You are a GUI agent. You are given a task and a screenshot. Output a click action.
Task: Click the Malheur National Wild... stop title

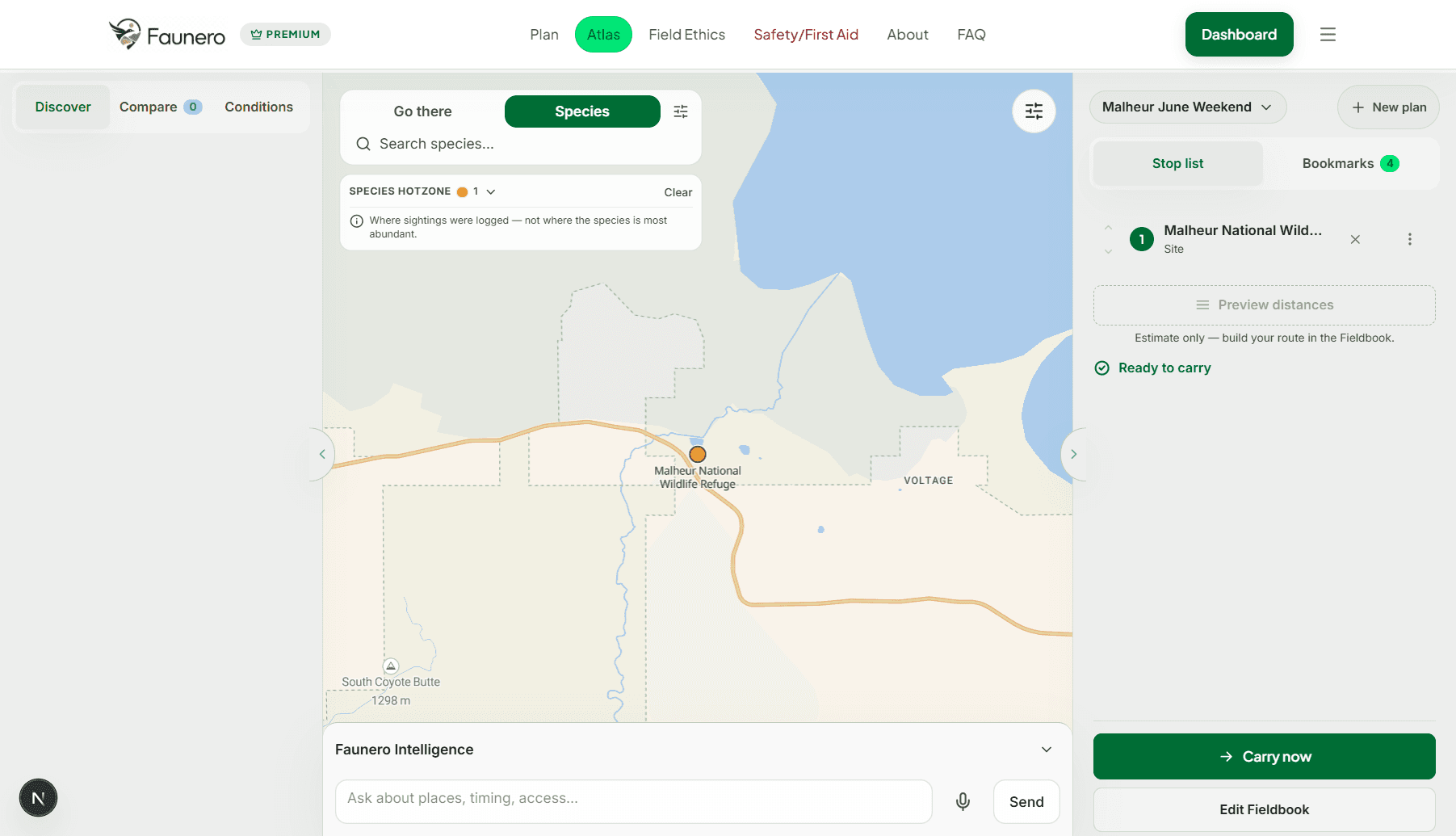[1243, 230]
